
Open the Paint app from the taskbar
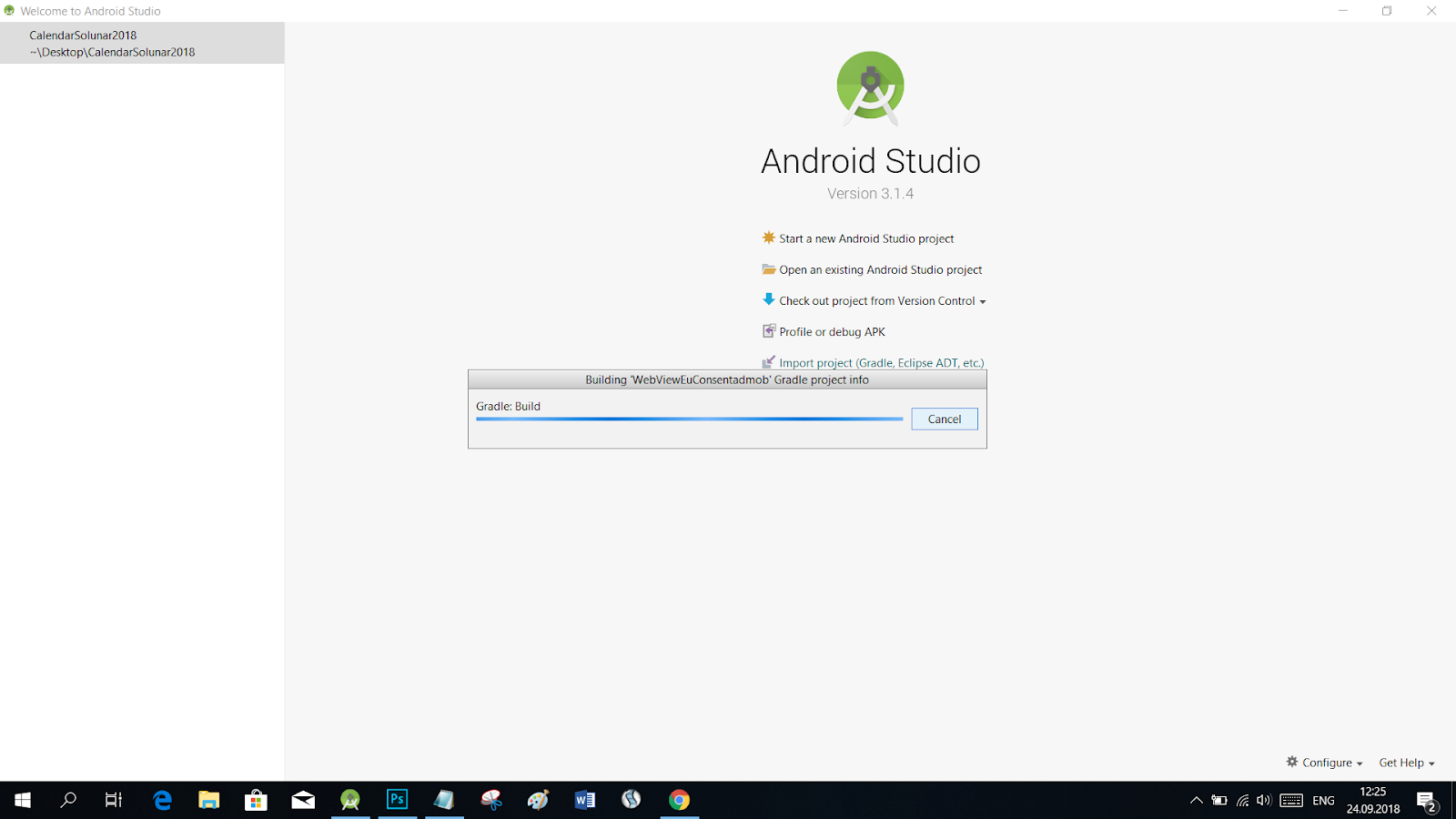tap(538, 800)
